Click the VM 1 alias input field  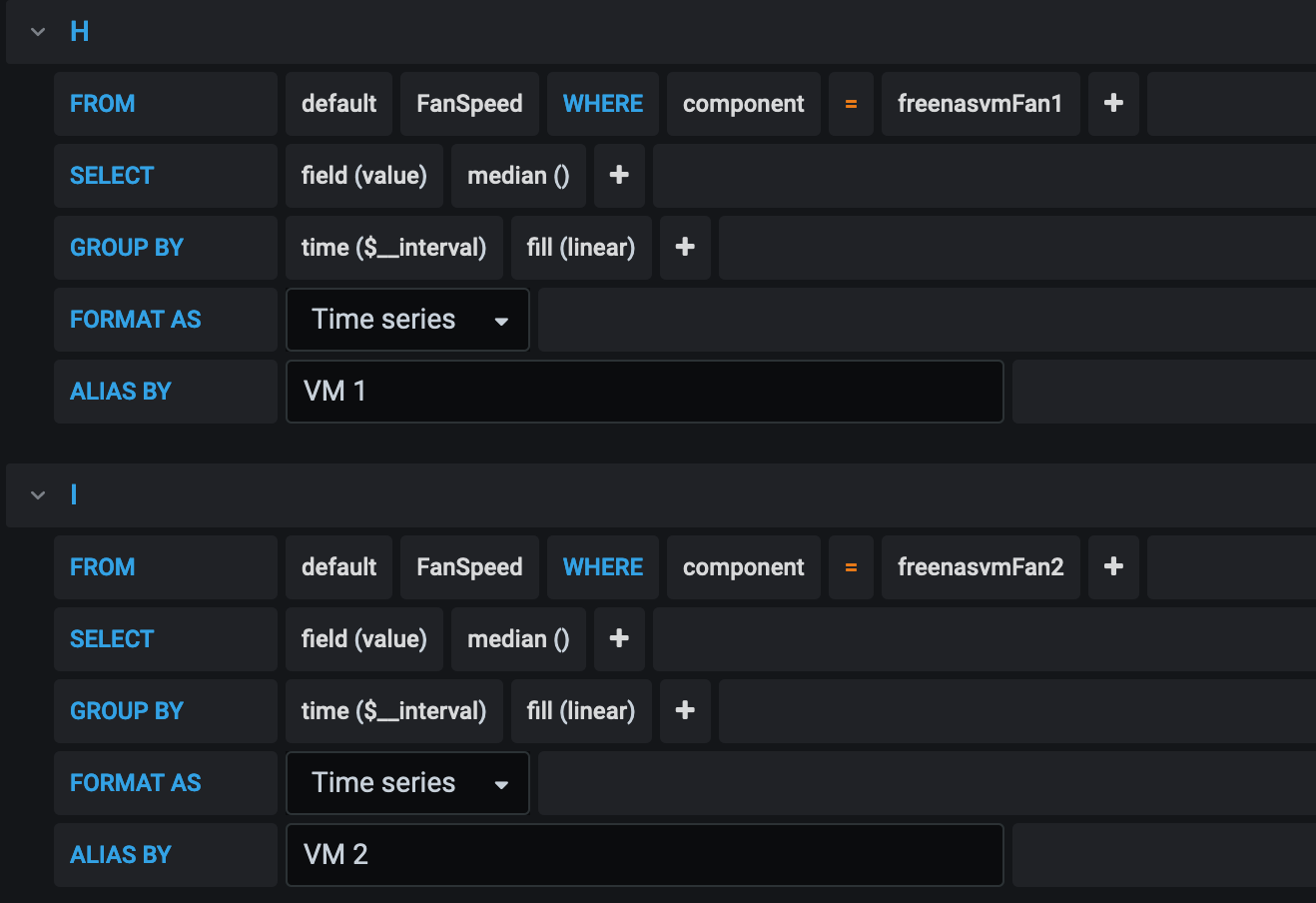click(644, 392)
